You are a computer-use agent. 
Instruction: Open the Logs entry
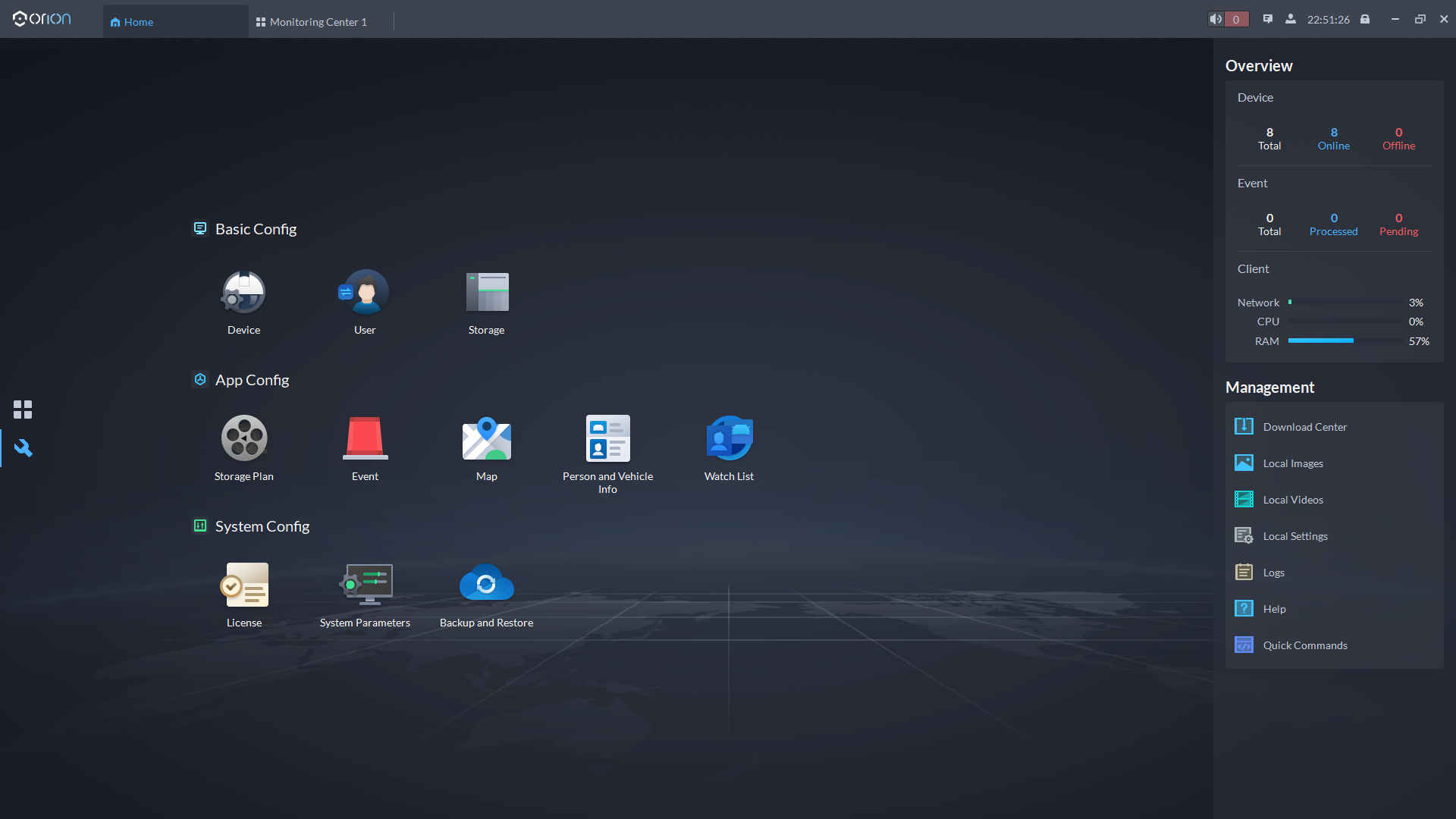point(1273,573)
